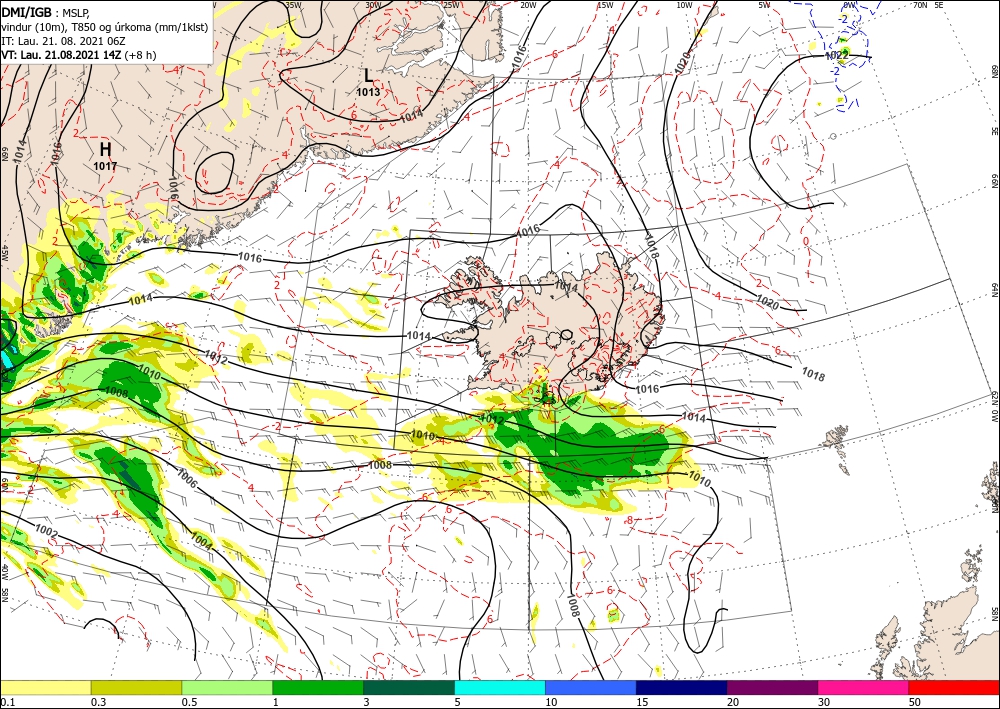Click the '5W' longitude label at top

coord(764,5)
